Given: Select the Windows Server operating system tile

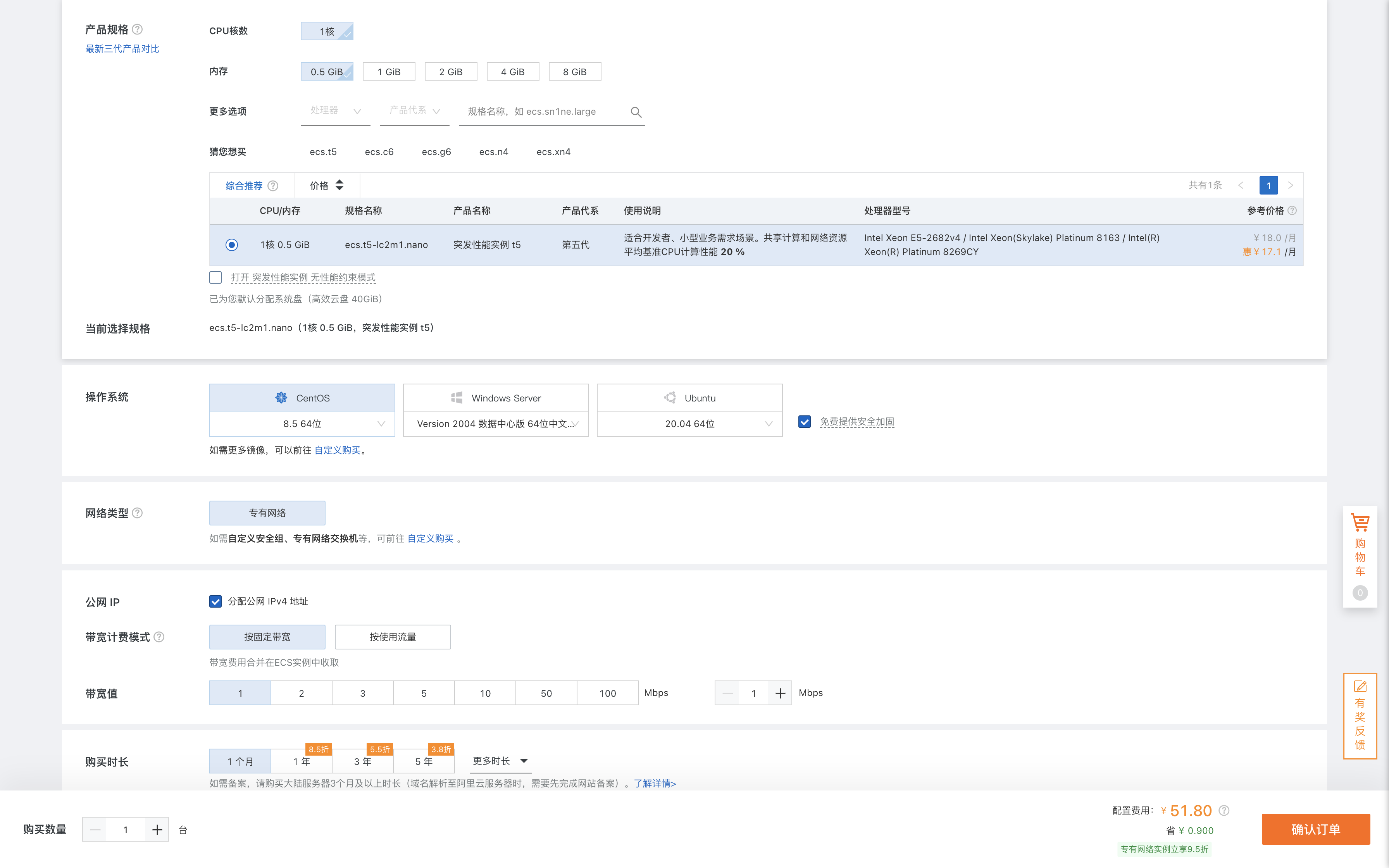Looking at the screenshot, I should [x=496, y=397].
